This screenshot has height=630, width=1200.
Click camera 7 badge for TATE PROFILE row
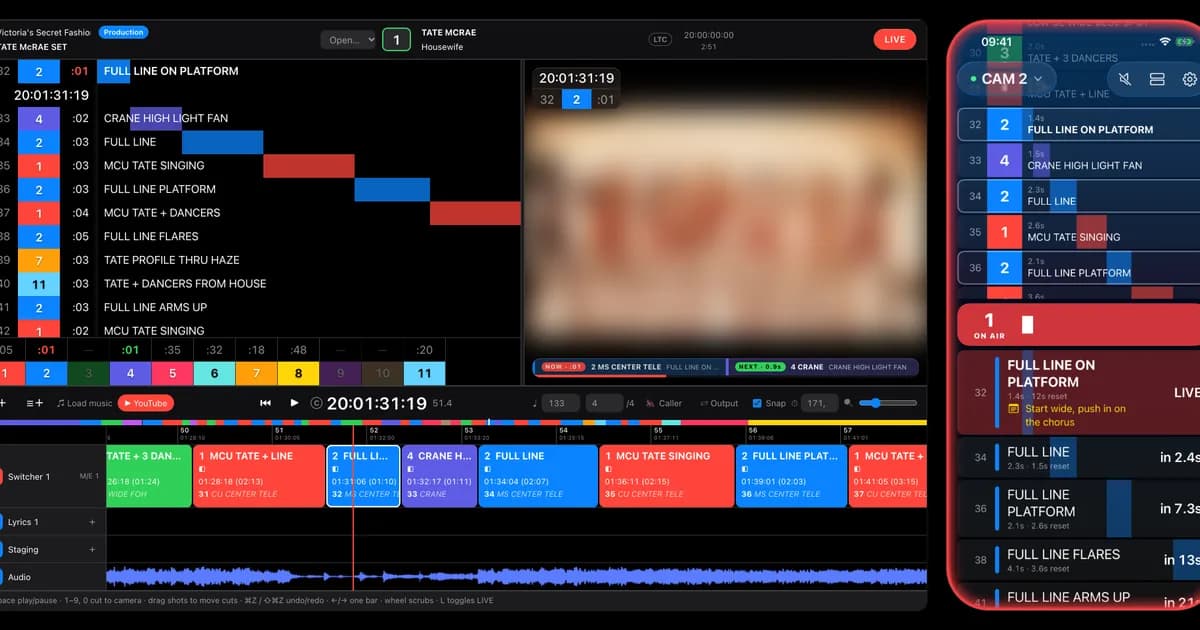pyautogui.click(x=39, y=260)
